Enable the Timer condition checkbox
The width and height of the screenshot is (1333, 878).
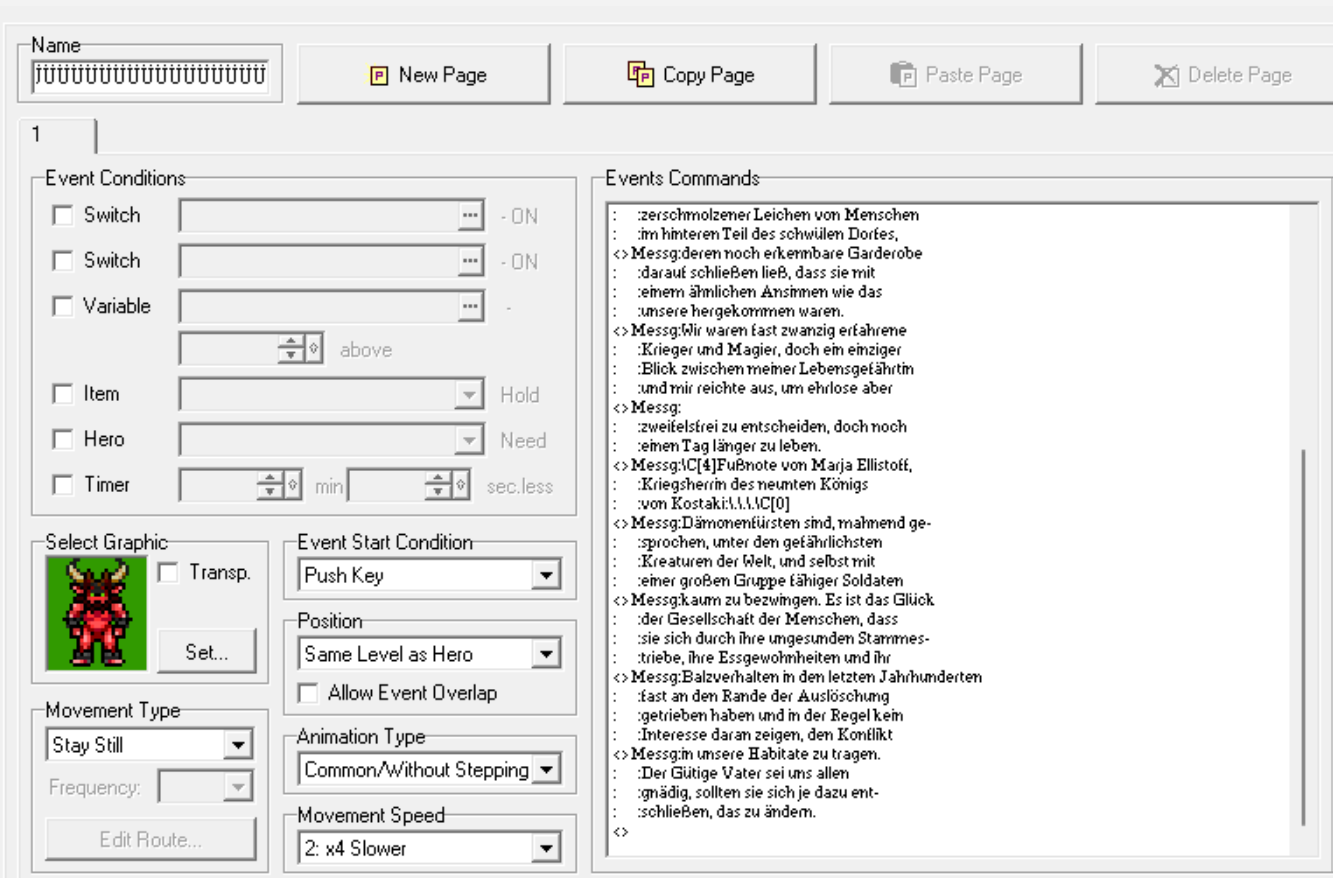(63, 485)
